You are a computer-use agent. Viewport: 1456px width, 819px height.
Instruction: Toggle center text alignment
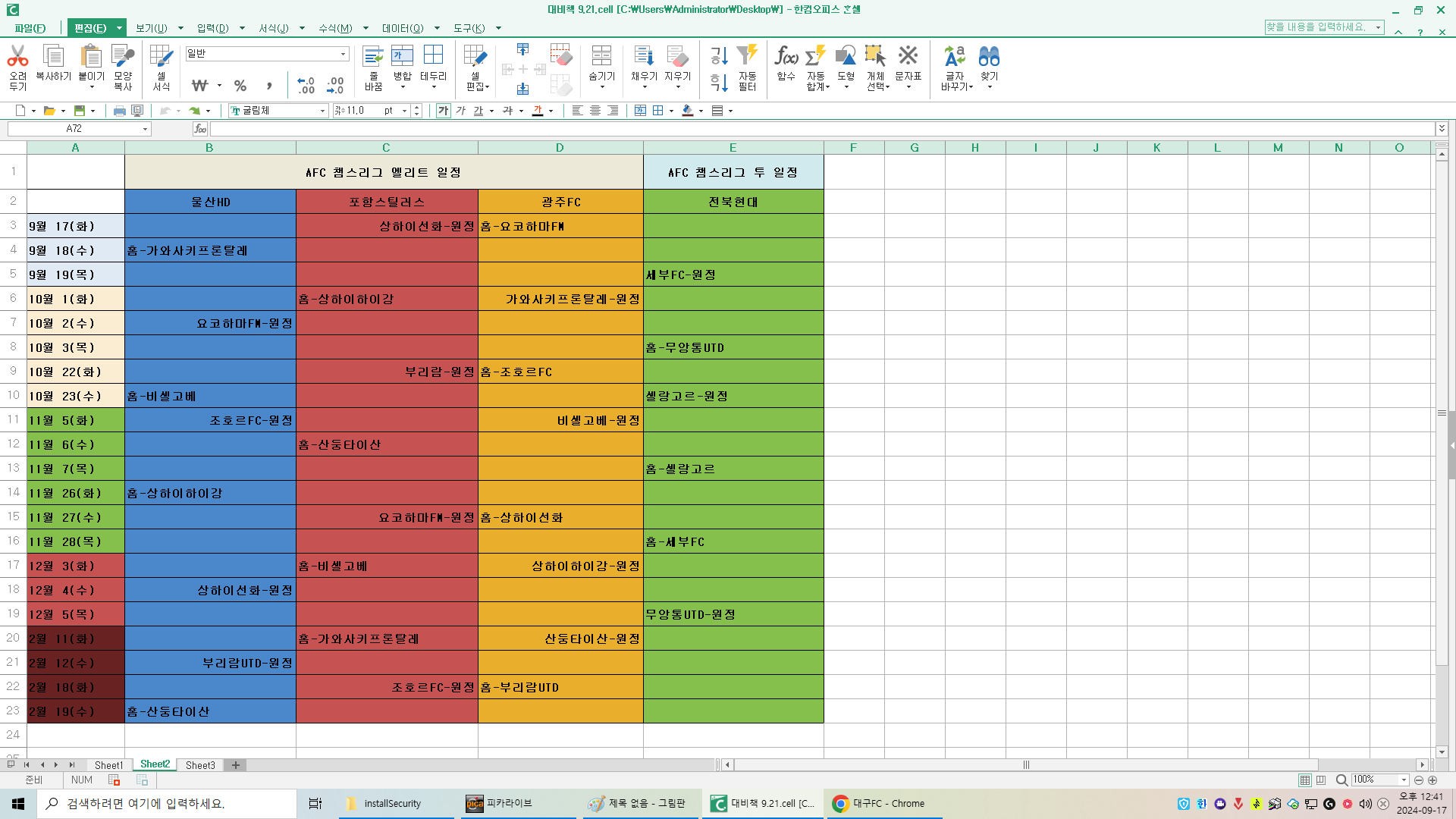point(595,111)
